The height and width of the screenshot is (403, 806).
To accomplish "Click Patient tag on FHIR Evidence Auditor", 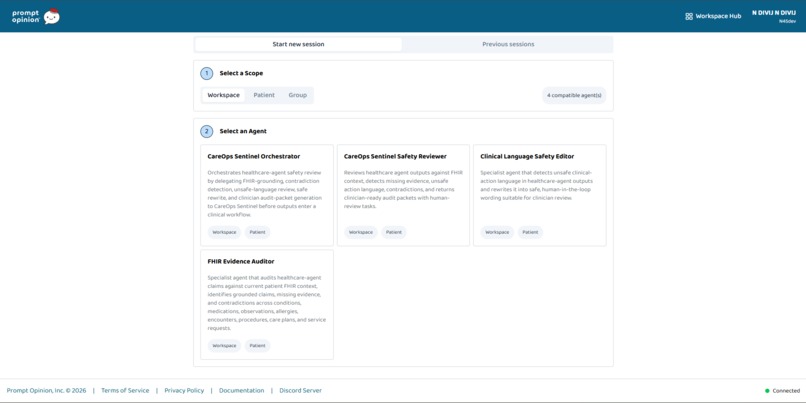I will [x=258, y=345].
